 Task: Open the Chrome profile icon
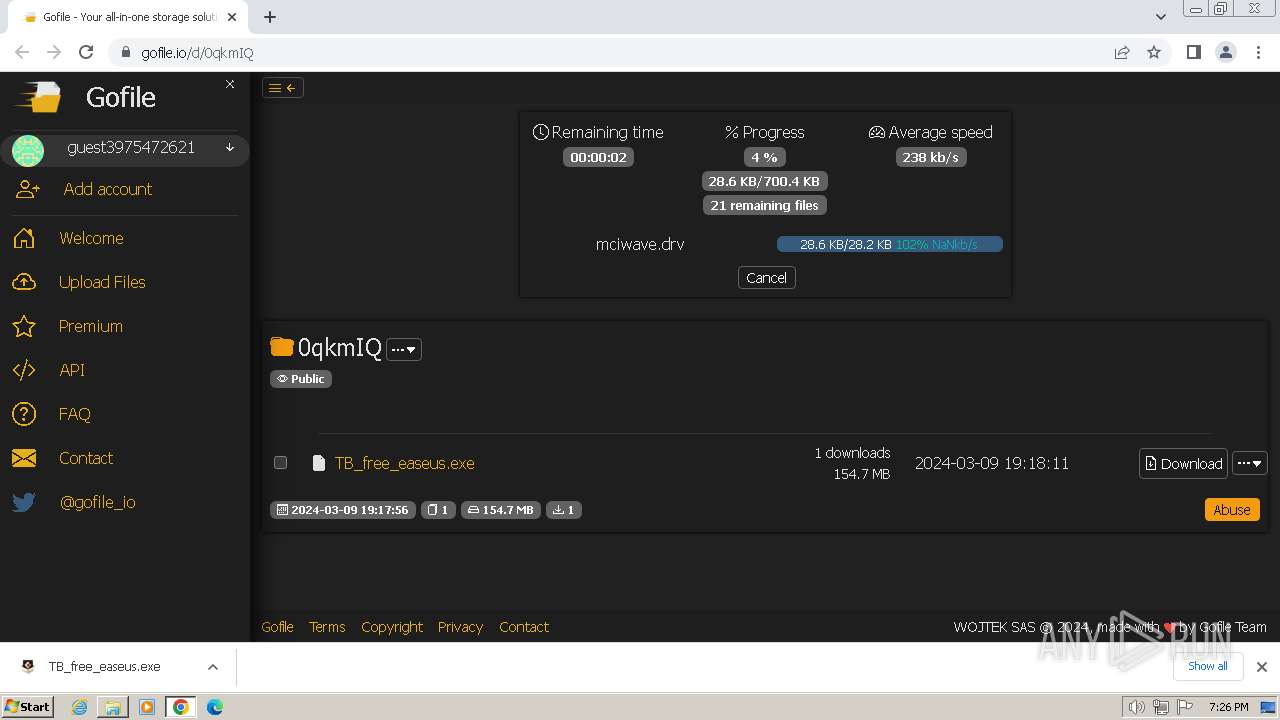(1226, 53)
